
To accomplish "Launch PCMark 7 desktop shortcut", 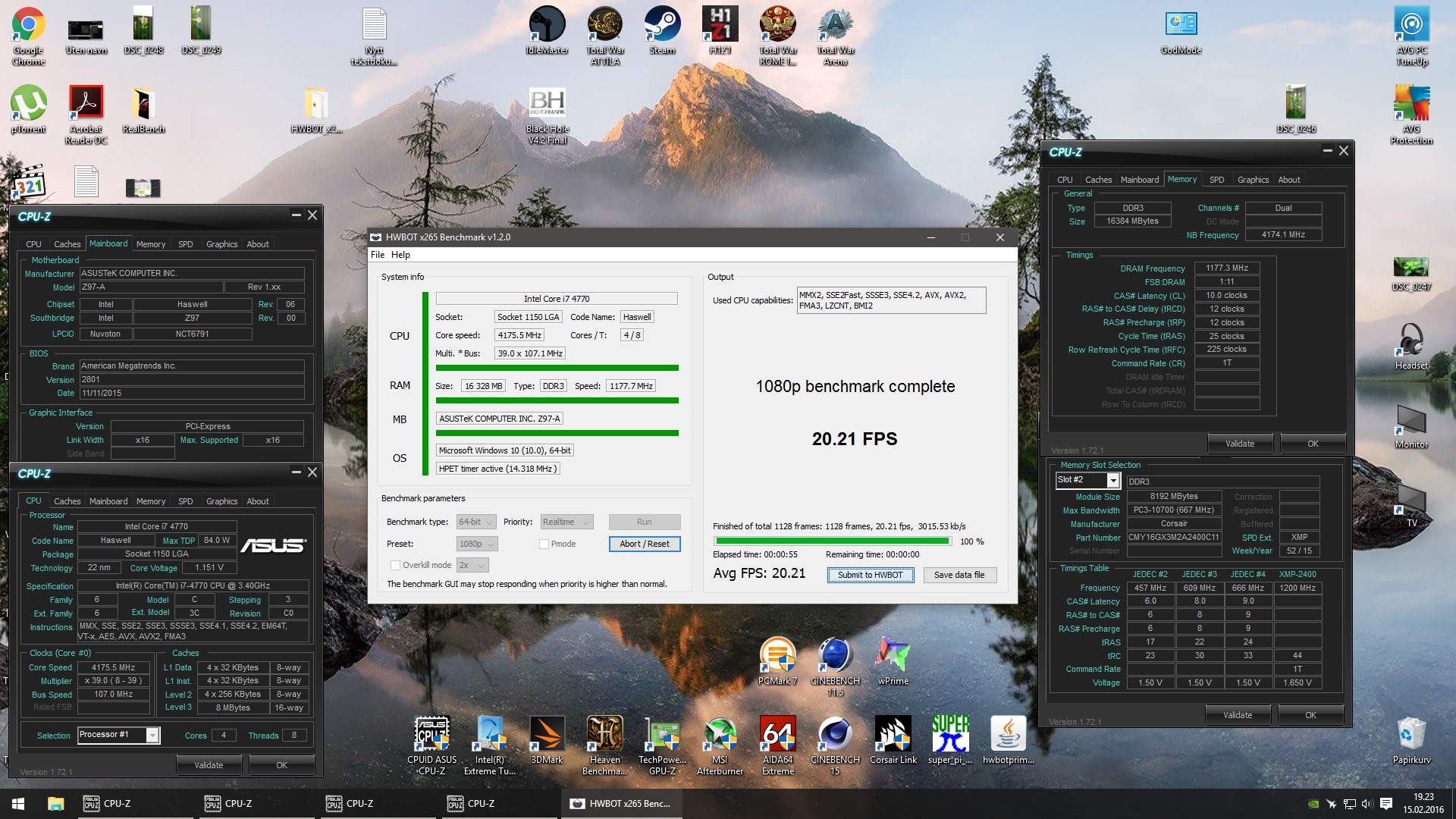I will click(777, 661).
